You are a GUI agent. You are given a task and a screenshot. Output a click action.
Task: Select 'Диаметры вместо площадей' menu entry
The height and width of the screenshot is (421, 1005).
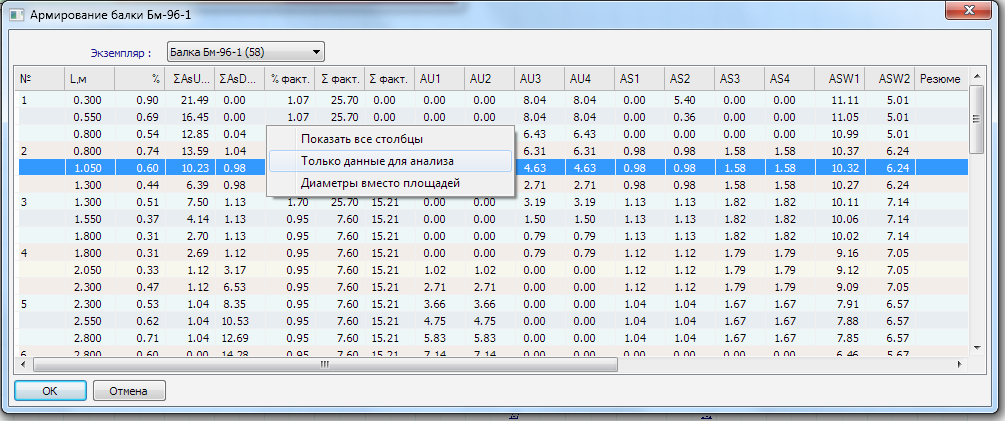pyautogui.click(x=380, y=183)
